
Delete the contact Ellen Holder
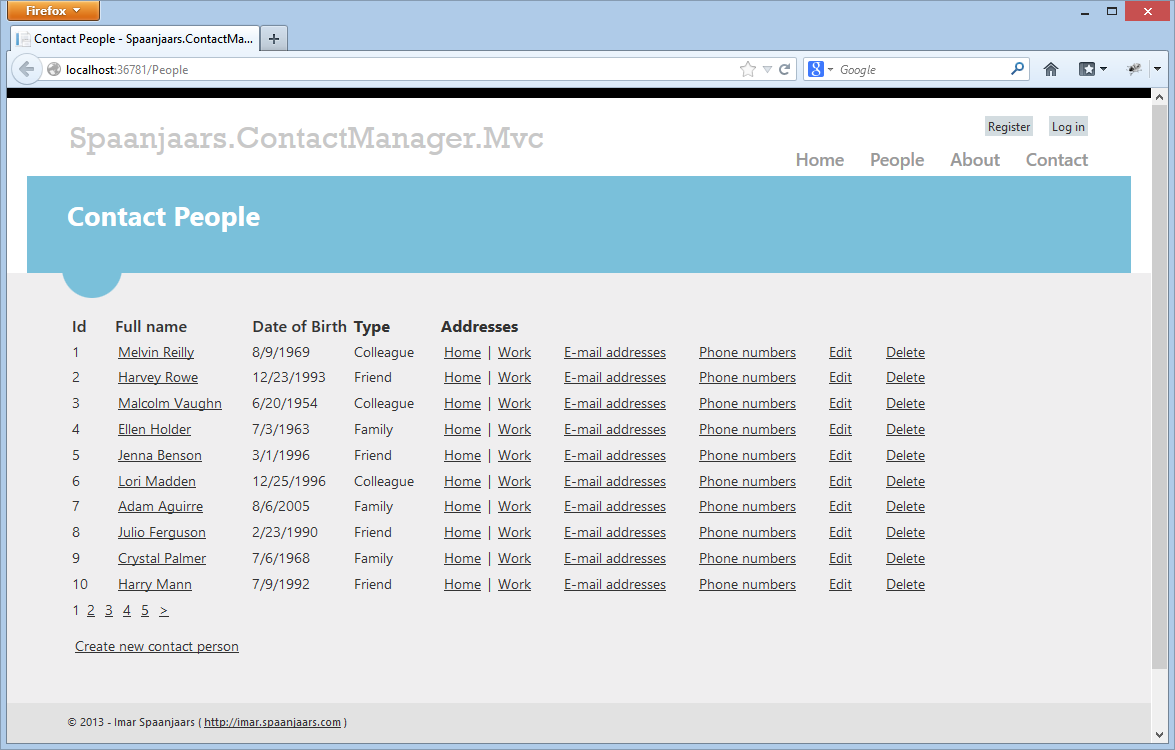point(905,429)
